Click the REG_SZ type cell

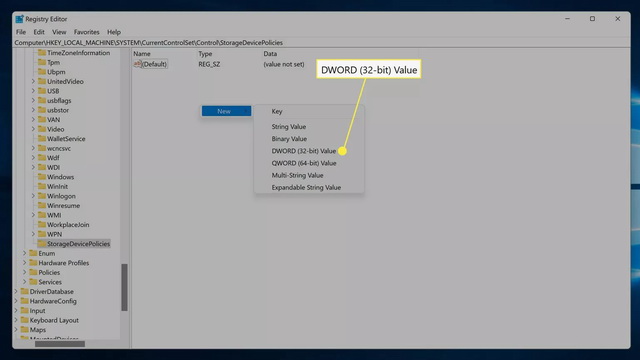click(x=209, y=64)
